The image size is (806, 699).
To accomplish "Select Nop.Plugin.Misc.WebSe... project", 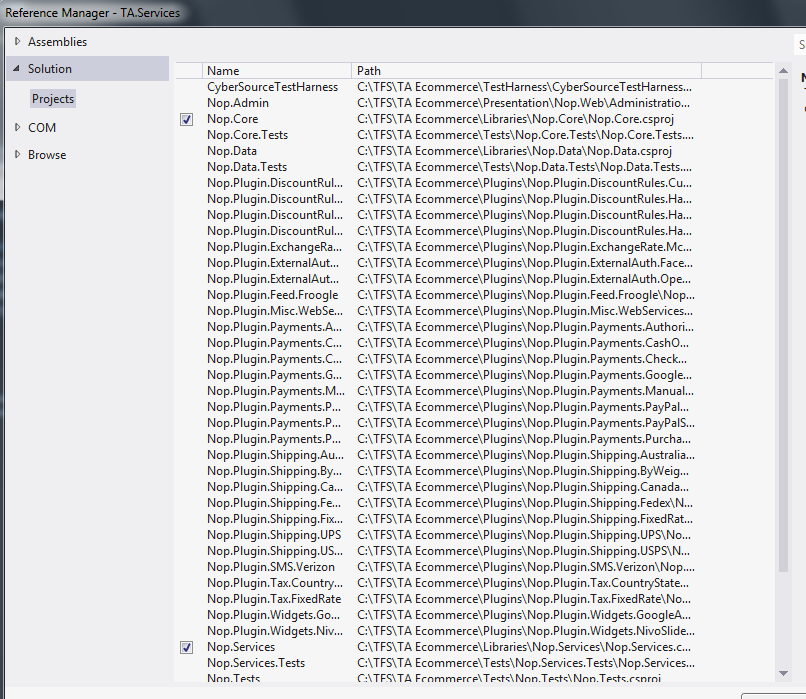I will [x=275, y=310].
